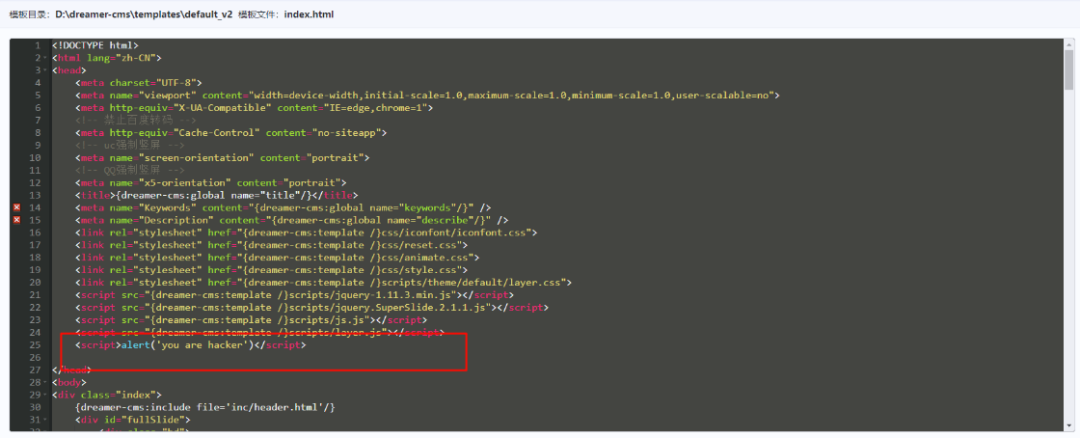Click the Cache-Control no-siteapp line
This screenshot has width=1080, height=438.
tap(231, 132)
